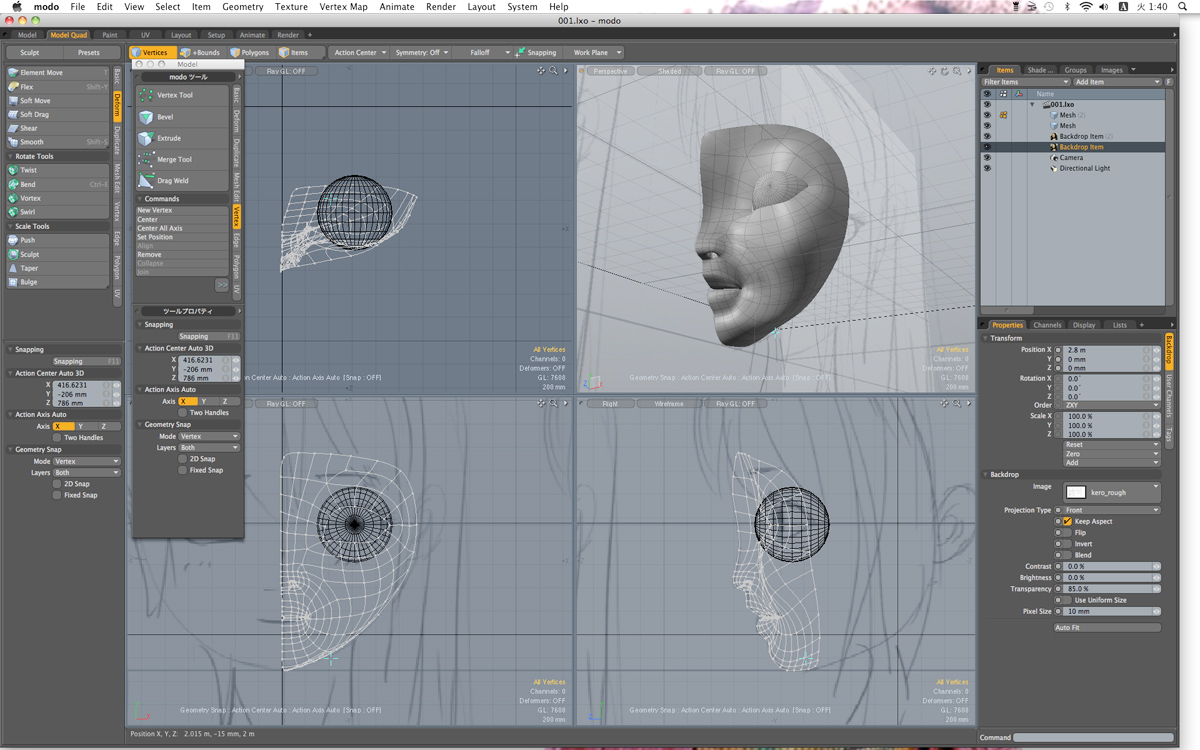Screen dimensions: 1200x750
Task: Click the Transparency value field
Action: [x=1107, y=589]
